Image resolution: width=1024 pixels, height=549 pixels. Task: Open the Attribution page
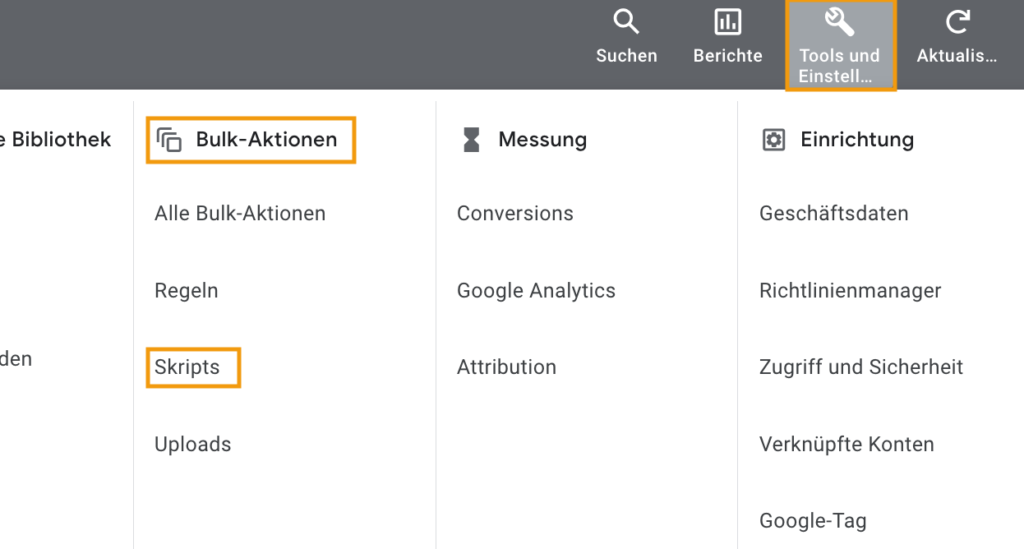[506, 367]
